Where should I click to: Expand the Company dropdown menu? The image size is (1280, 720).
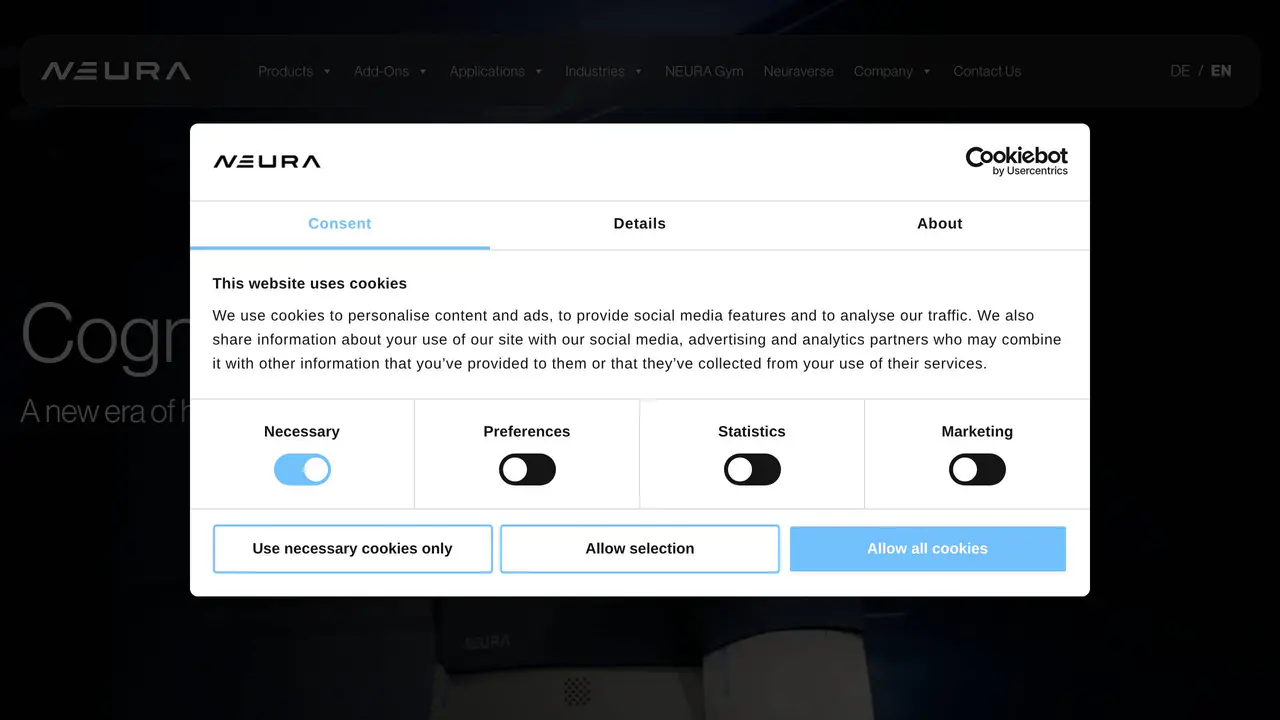892,71
